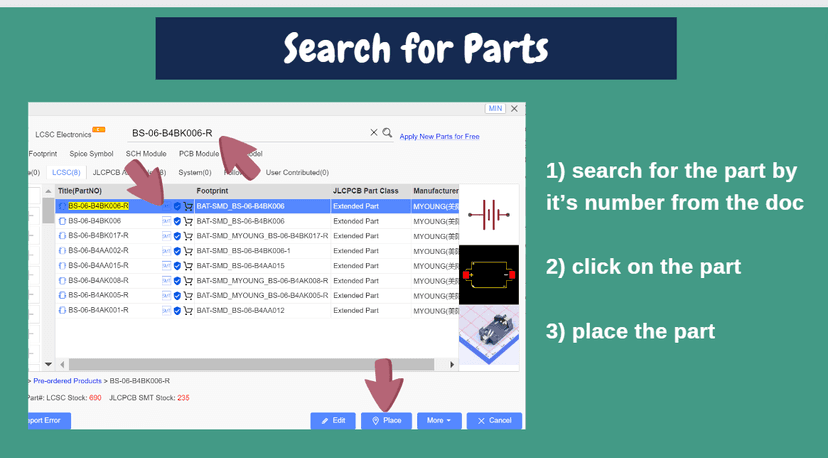Open the Apply New Parts for Free link
The height and width of the screenshot is (458, 828).
[x=439, y=136]
